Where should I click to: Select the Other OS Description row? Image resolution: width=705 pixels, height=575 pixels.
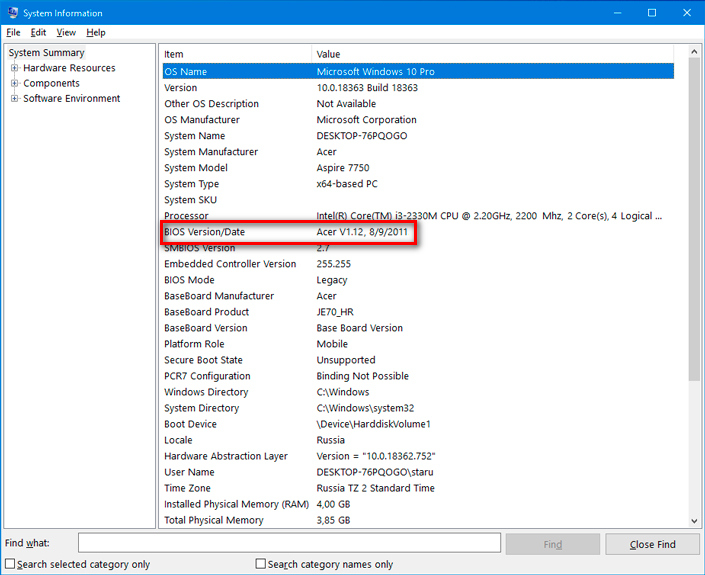click(418, 104)
